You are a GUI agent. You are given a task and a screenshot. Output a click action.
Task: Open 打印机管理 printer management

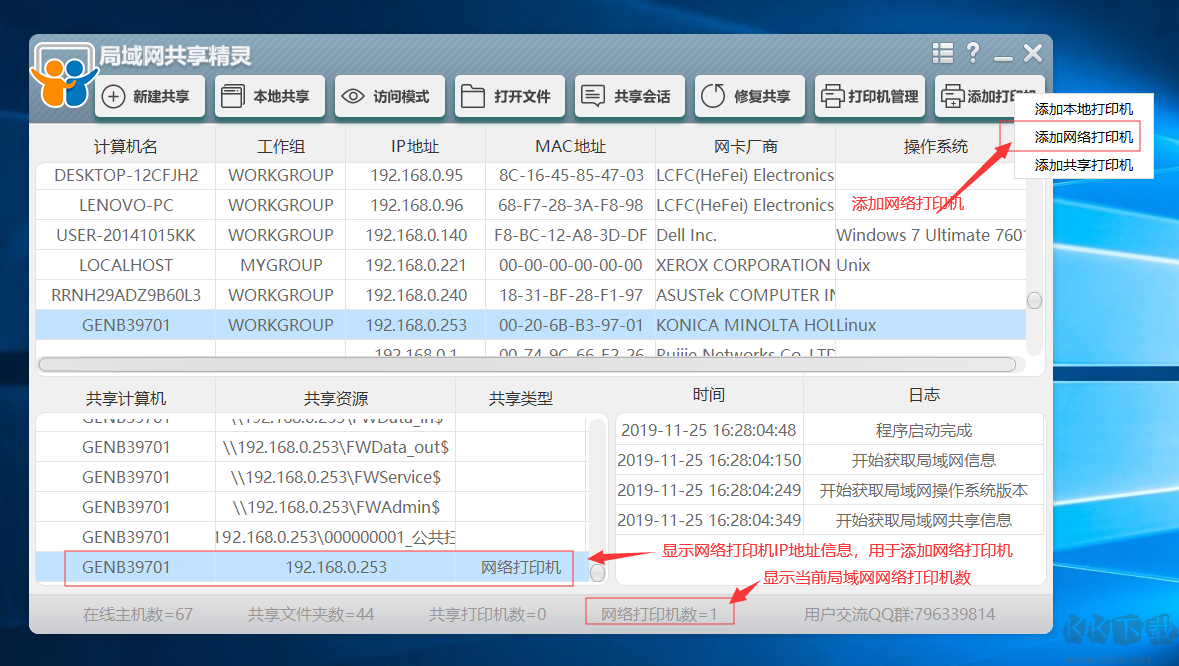[870, 96]
